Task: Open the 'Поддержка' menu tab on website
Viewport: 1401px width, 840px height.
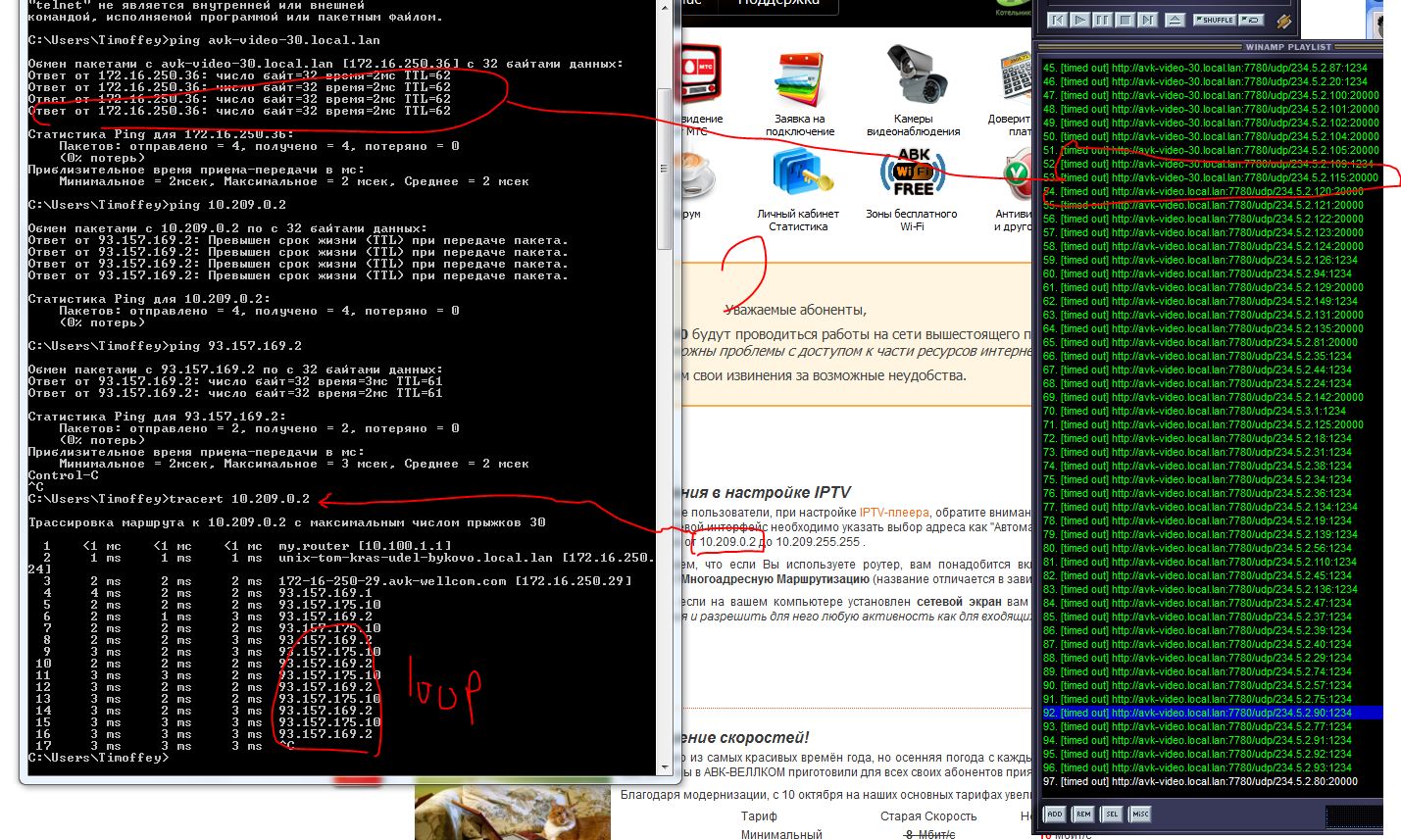Action: tap(779, 3)
